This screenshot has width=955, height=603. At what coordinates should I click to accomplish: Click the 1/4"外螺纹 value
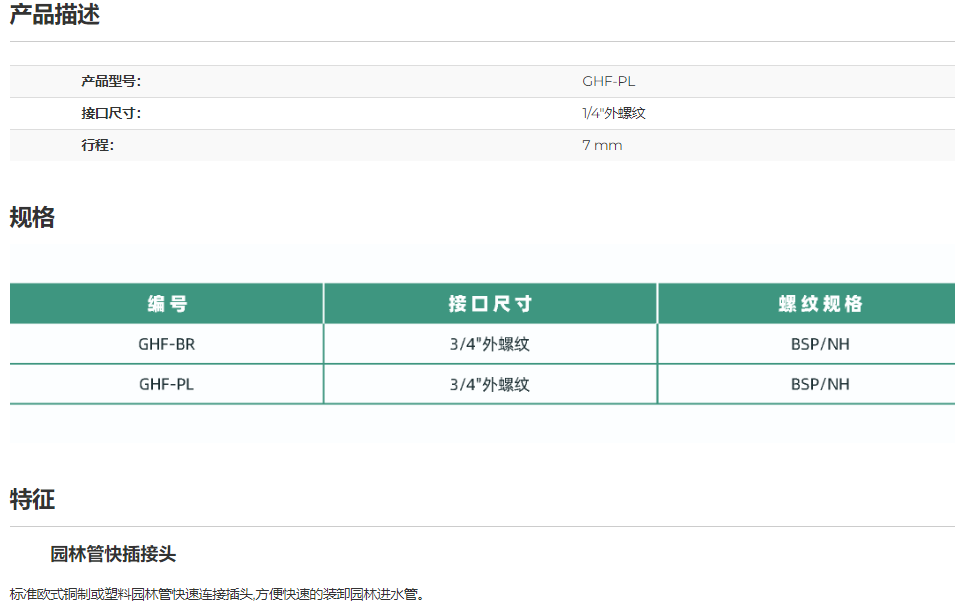point(614,114)
